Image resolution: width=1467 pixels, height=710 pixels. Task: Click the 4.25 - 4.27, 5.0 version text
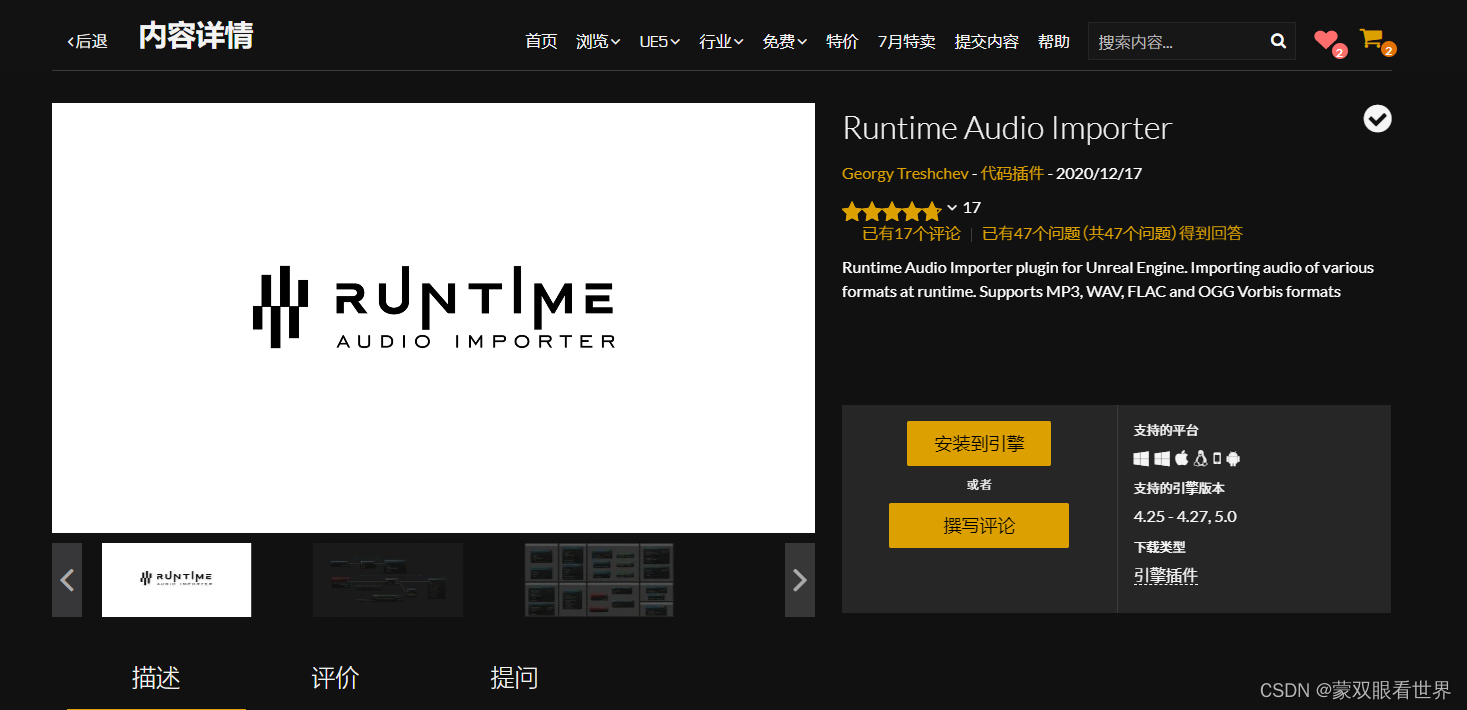pos(1185,517)
